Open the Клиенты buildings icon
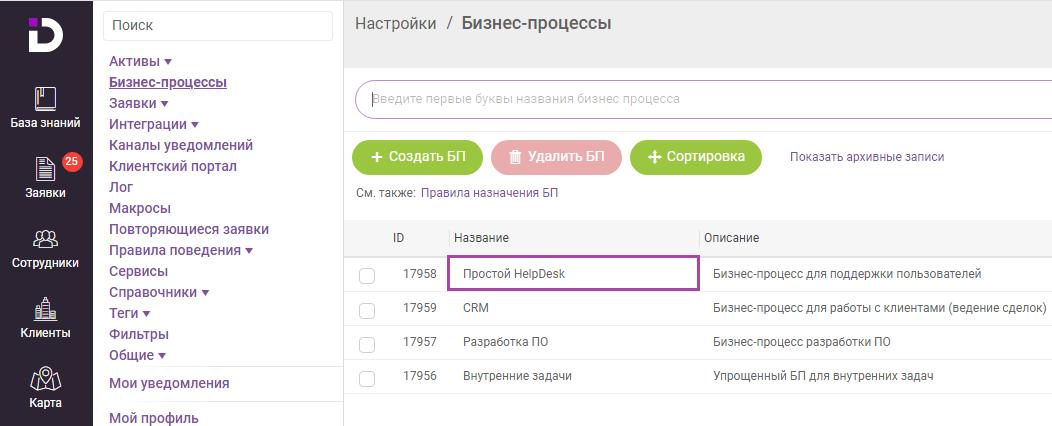The width and height of the screenshot is (1052, 426). point(46,309)
